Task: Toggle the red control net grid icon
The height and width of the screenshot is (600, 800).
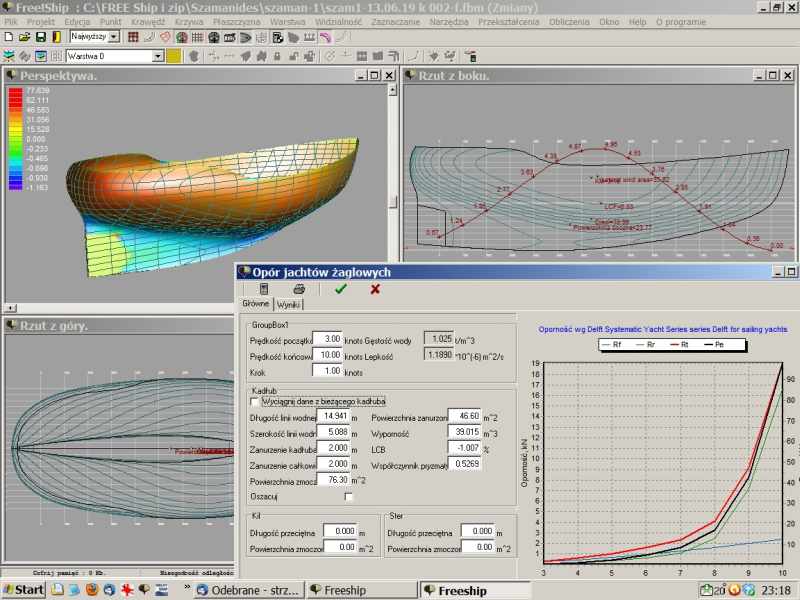Action: [x=133, y=37]
